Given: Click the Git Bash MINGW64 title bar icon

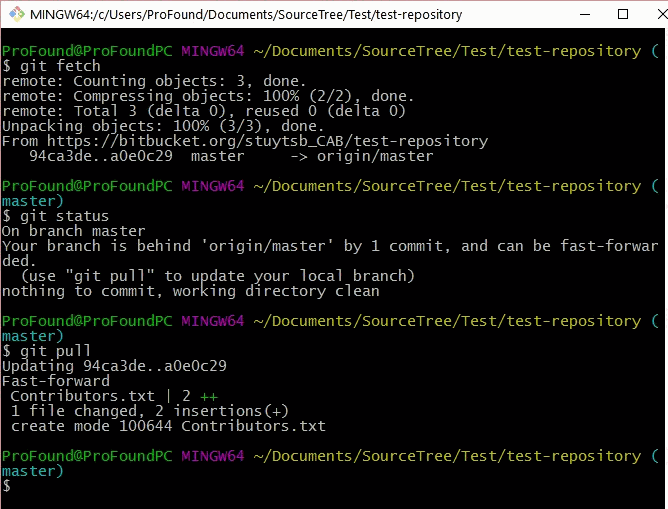Looking at the screenshot, I should [16, 15].
